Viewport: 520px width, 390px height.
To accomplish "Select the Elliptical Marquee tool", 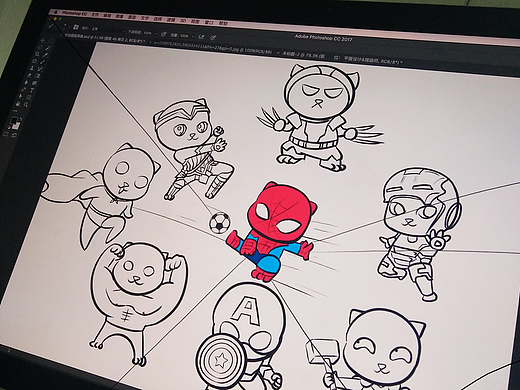I will tap(51, 41).
